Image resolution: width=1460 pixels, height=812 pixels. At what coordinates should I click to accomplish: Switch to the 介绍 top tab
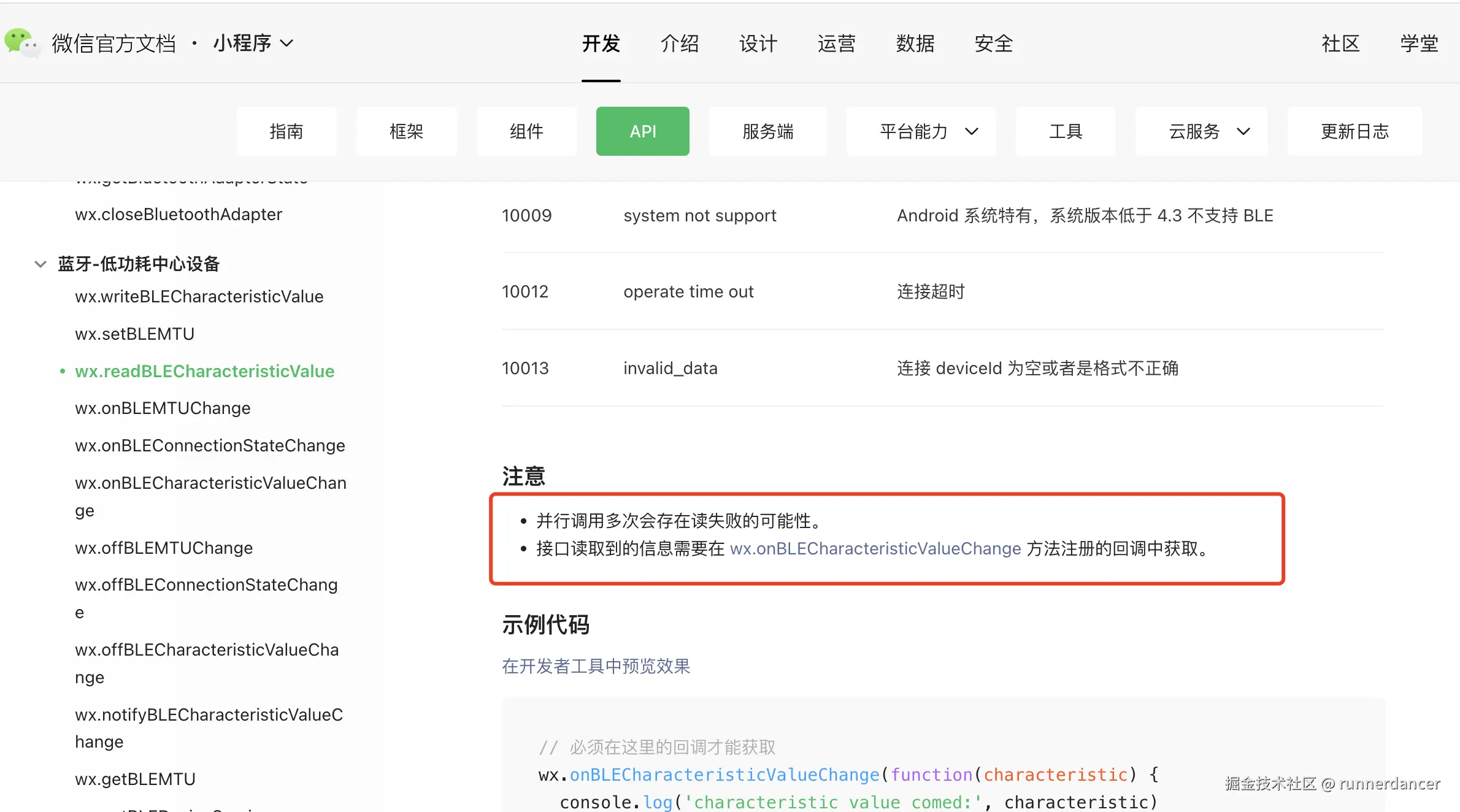coord(679,44)
